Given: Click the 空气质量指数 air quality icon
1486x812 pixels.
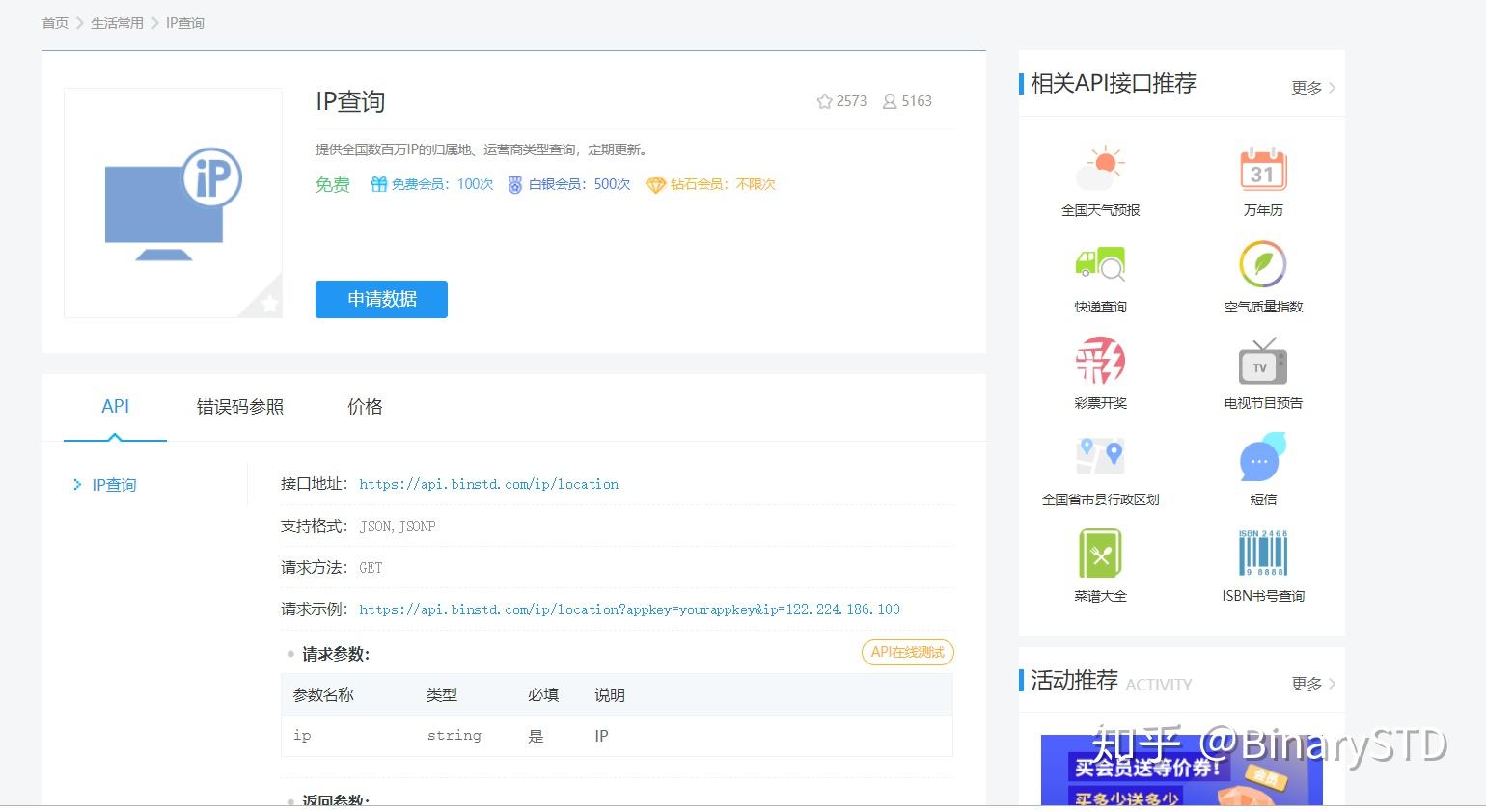Looking at the screenshot, I should pos(1261,265).
